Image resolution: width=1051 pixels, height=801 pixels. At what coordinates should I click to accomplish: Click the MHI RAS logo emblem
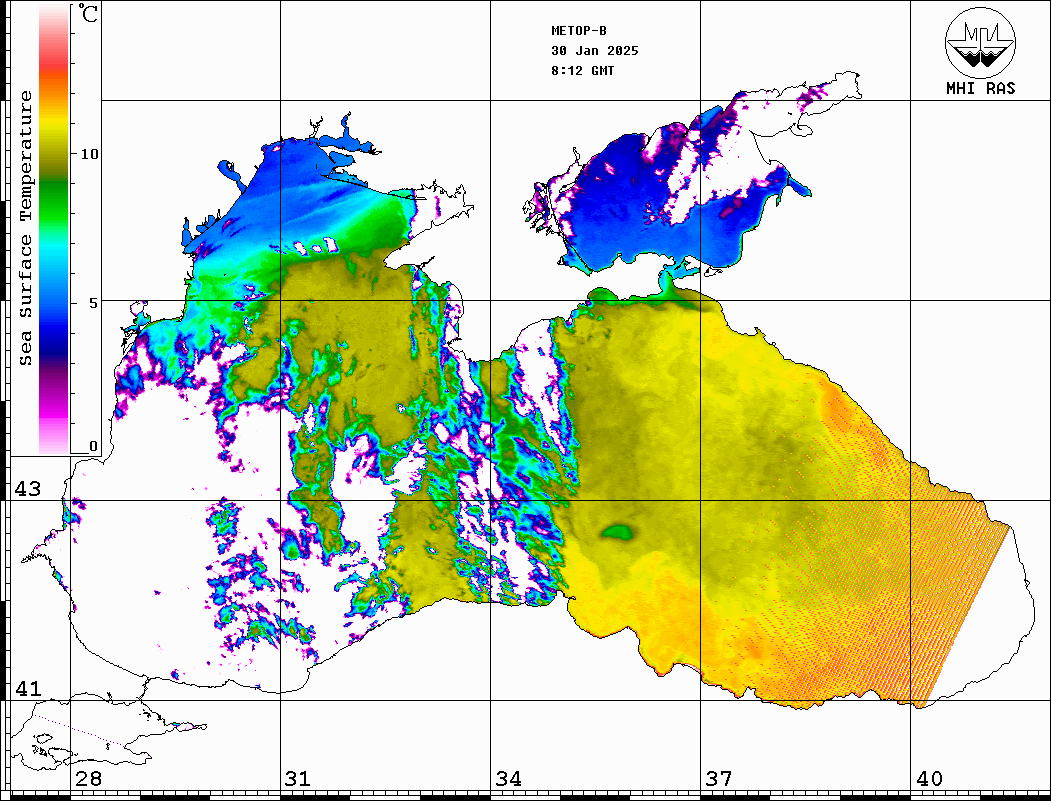981,42
